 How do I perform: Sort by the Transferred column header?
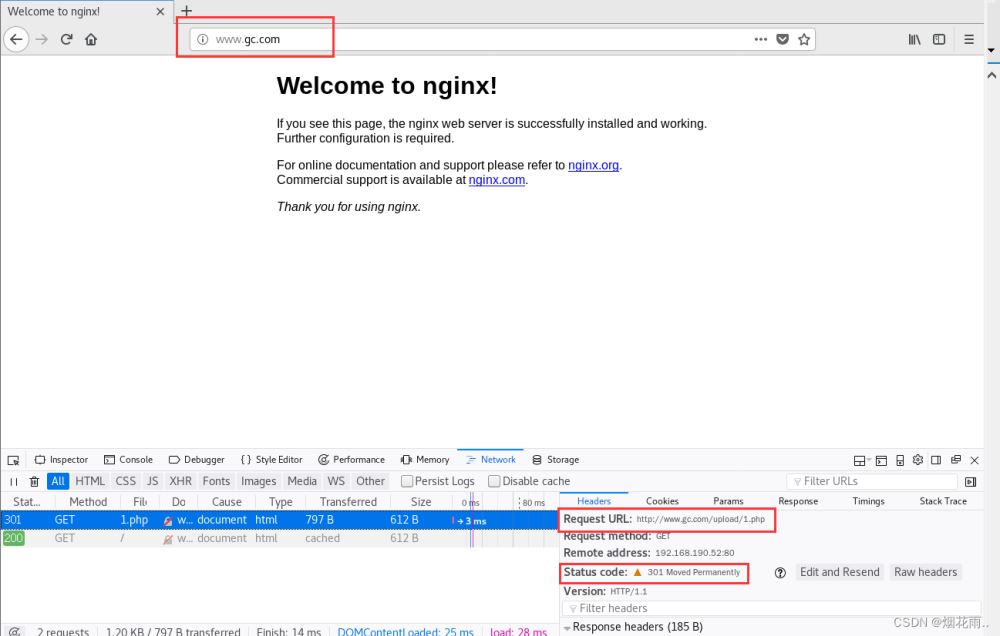point(348,502)
